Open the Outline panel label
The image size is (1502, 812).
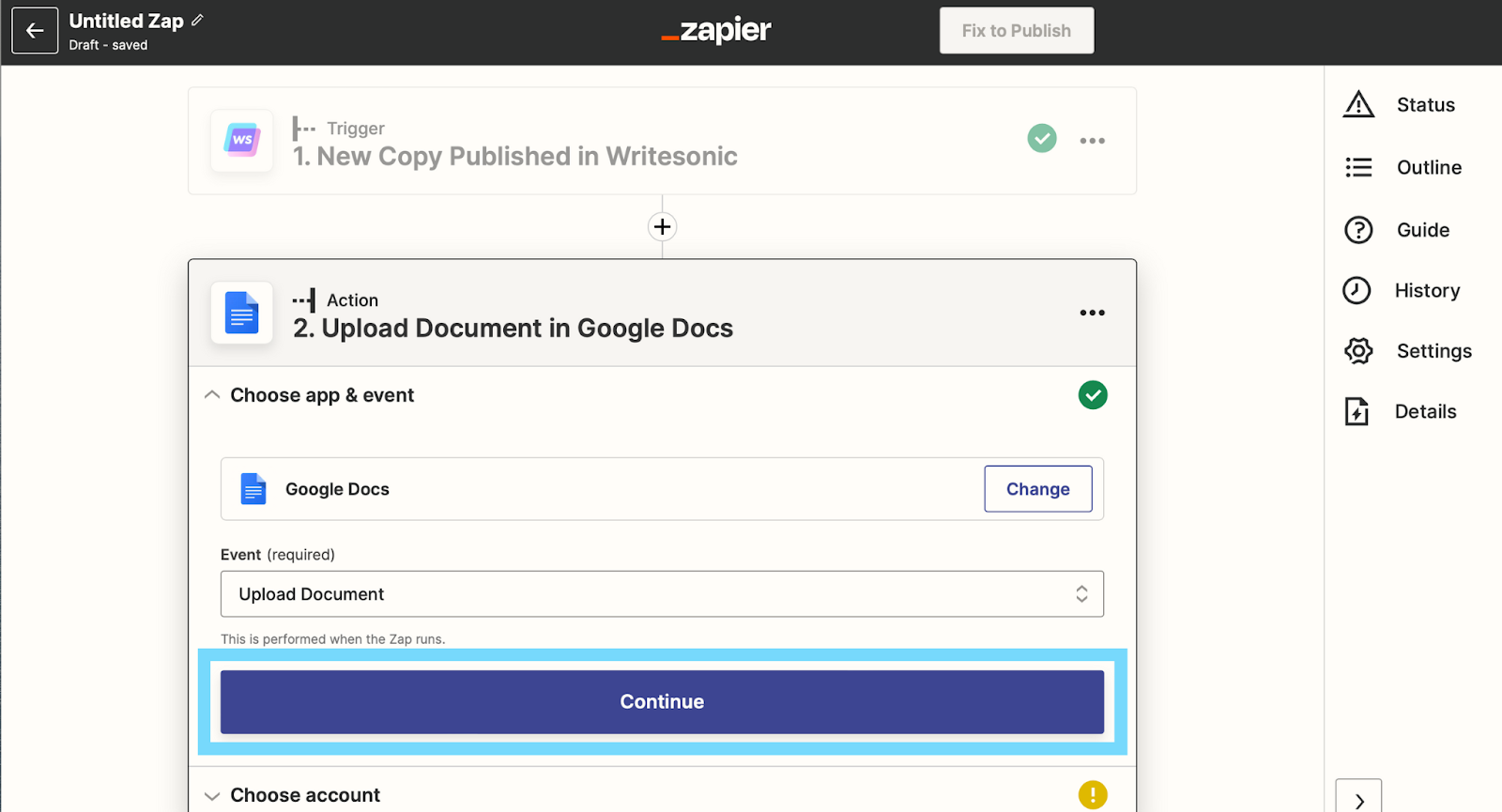[x=1429, y=167]
